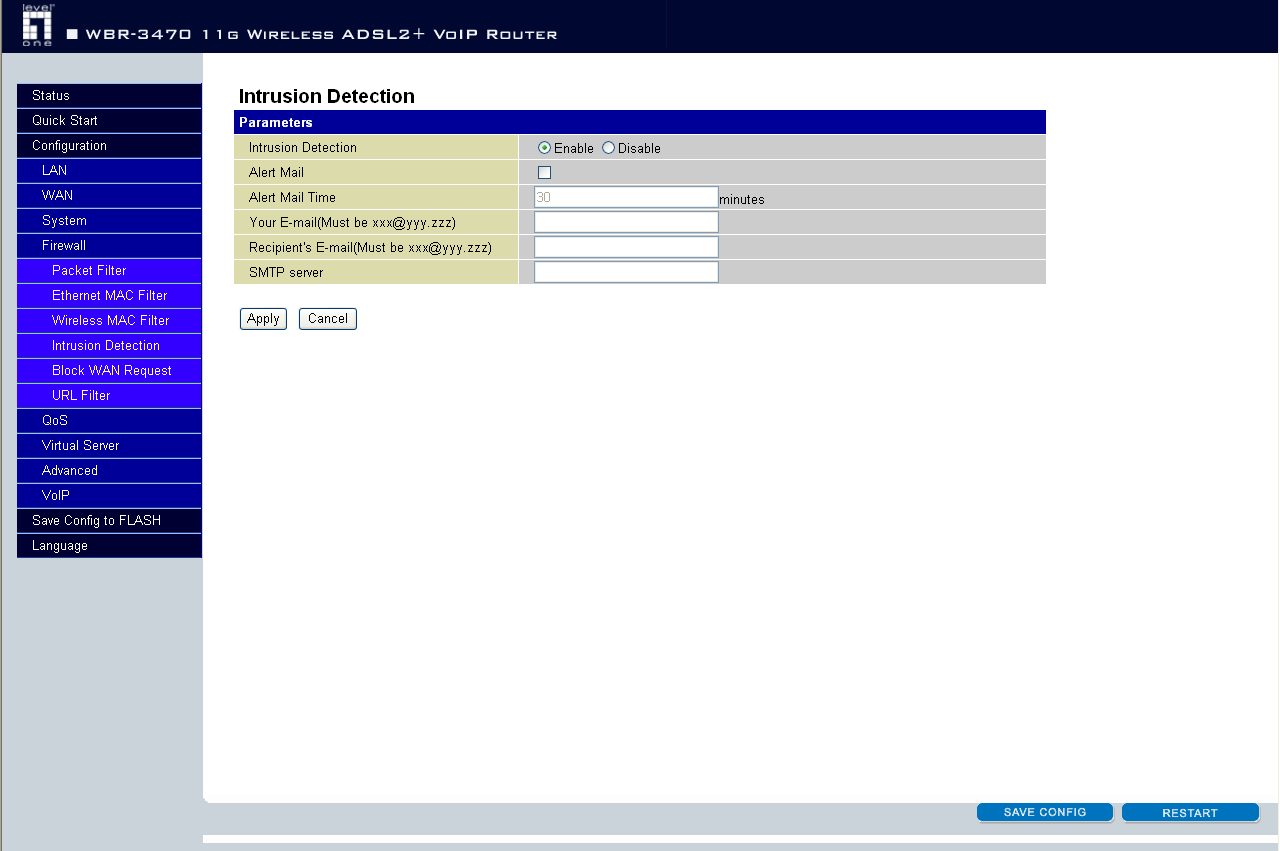
Task: Open Wireless MAC Filter settings
Action: (x=109, y=321)
